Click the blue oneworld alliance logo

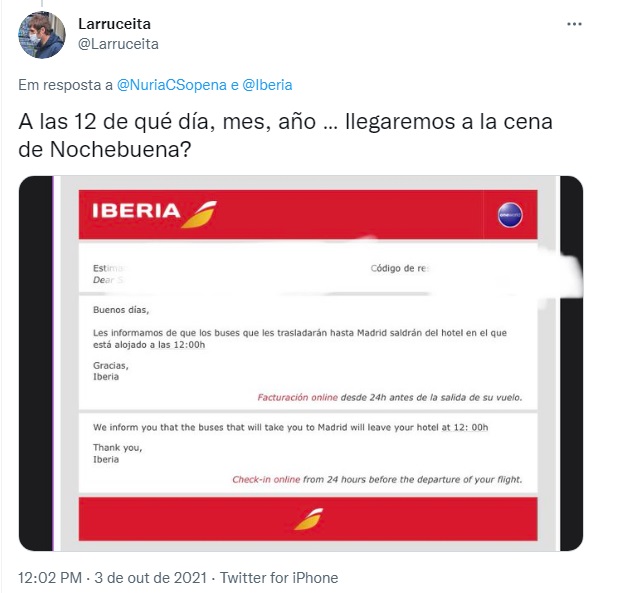[x=510, y=215]
